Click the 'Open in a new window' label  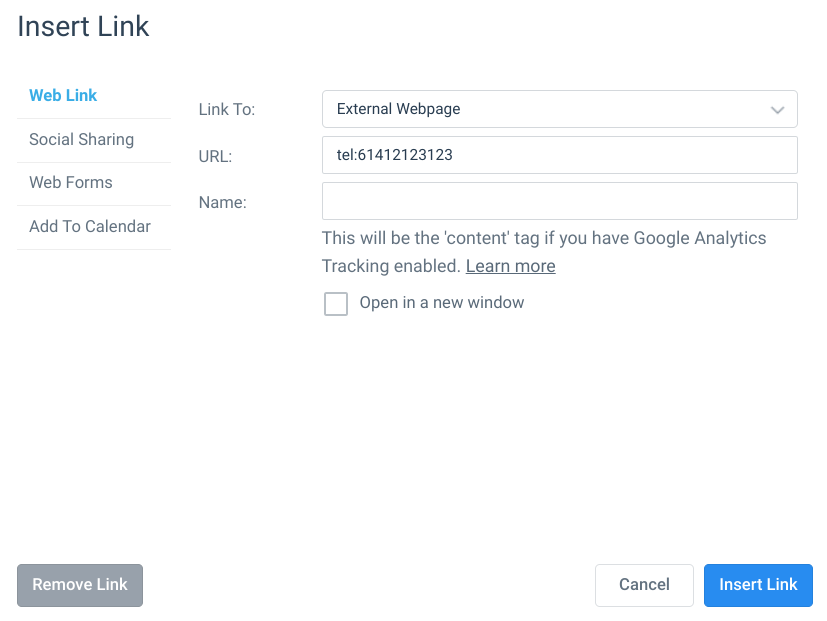point(441,303)
